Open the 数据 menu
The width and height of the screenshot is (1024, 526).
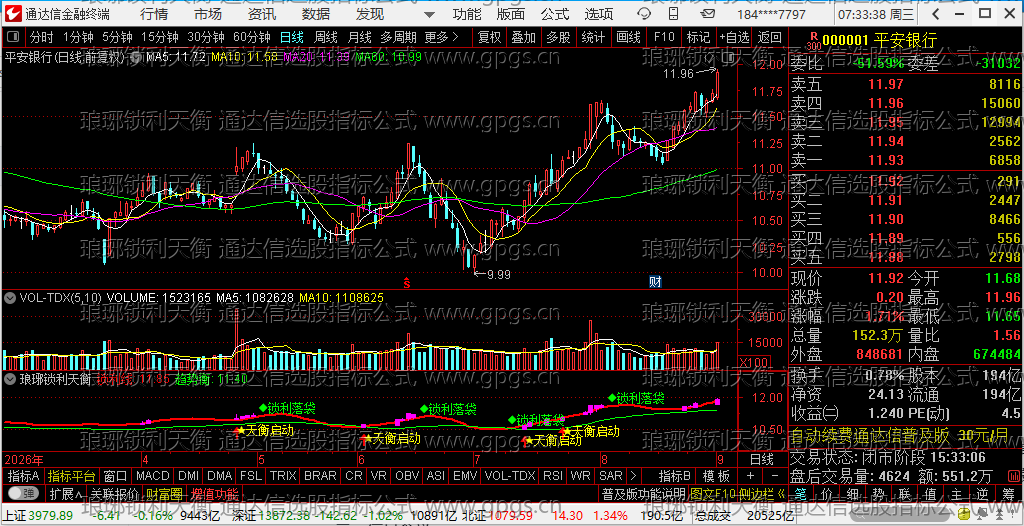coord(316,14)
